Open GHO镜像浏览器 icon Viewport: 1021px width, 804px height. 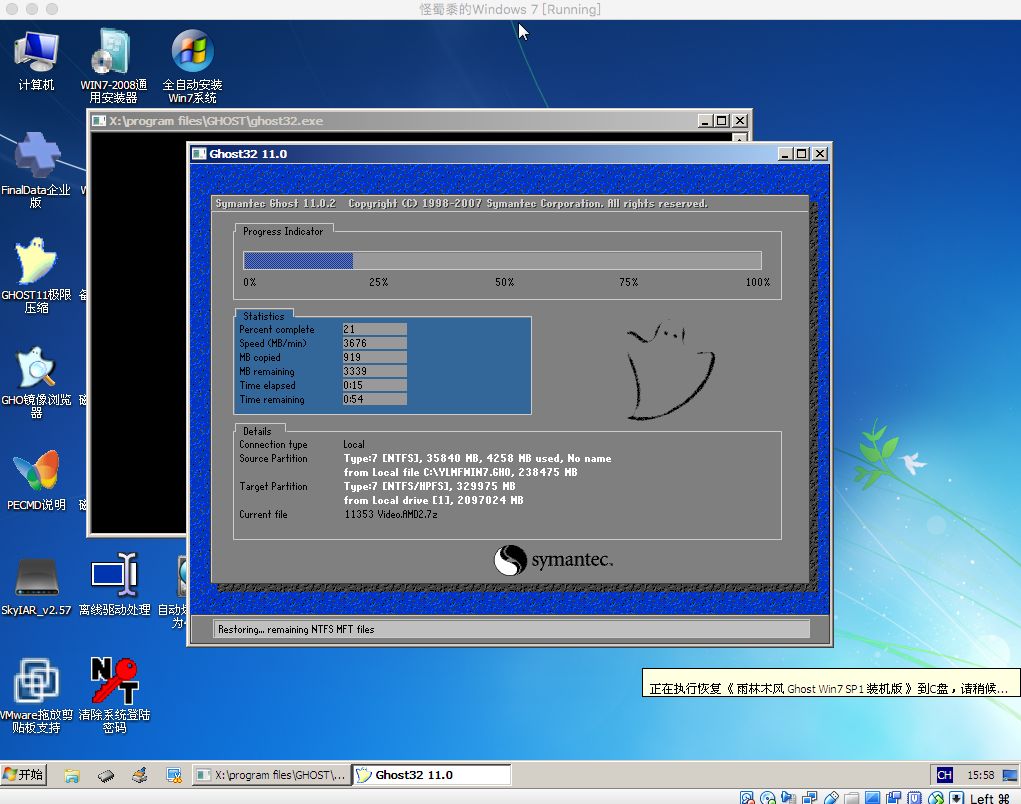36,381
